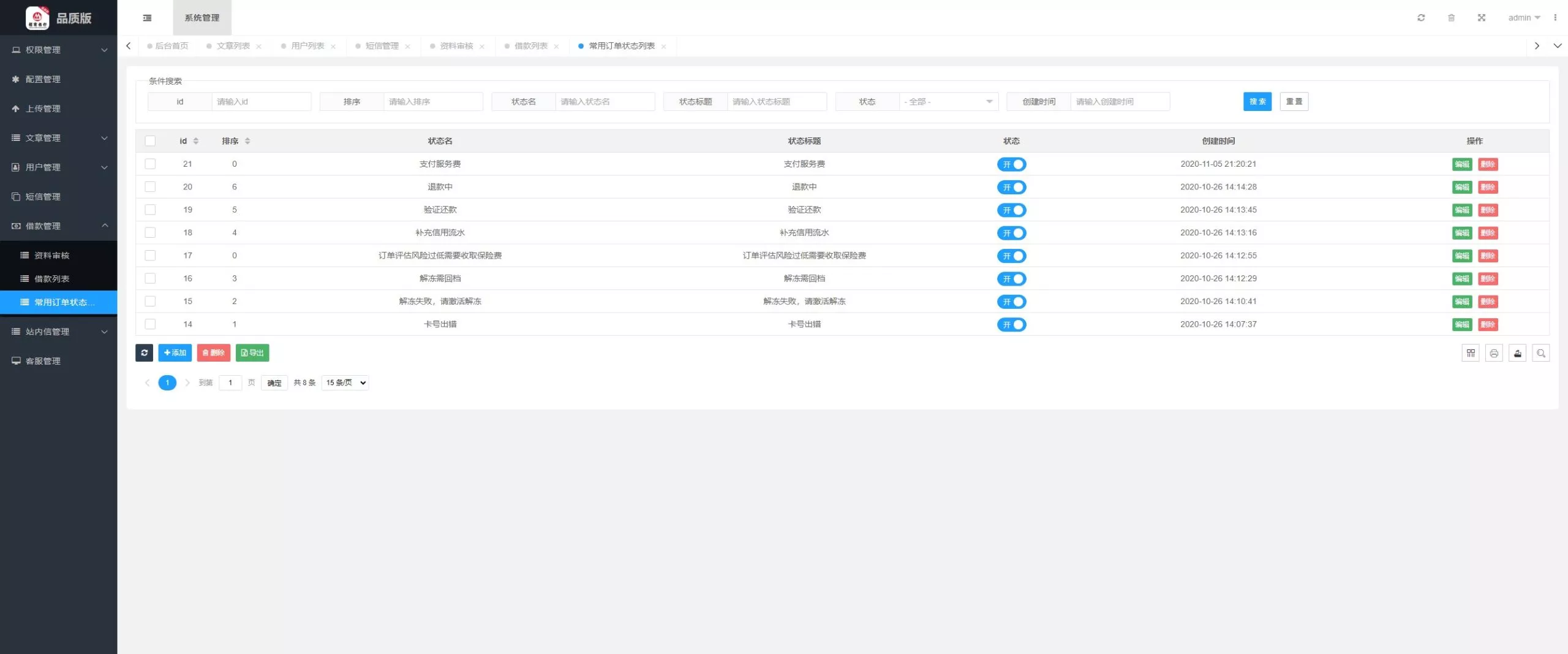The image size is (1568, 654).
Task: Click the sidebar collapse menu icon
Action: click(147, 18)
